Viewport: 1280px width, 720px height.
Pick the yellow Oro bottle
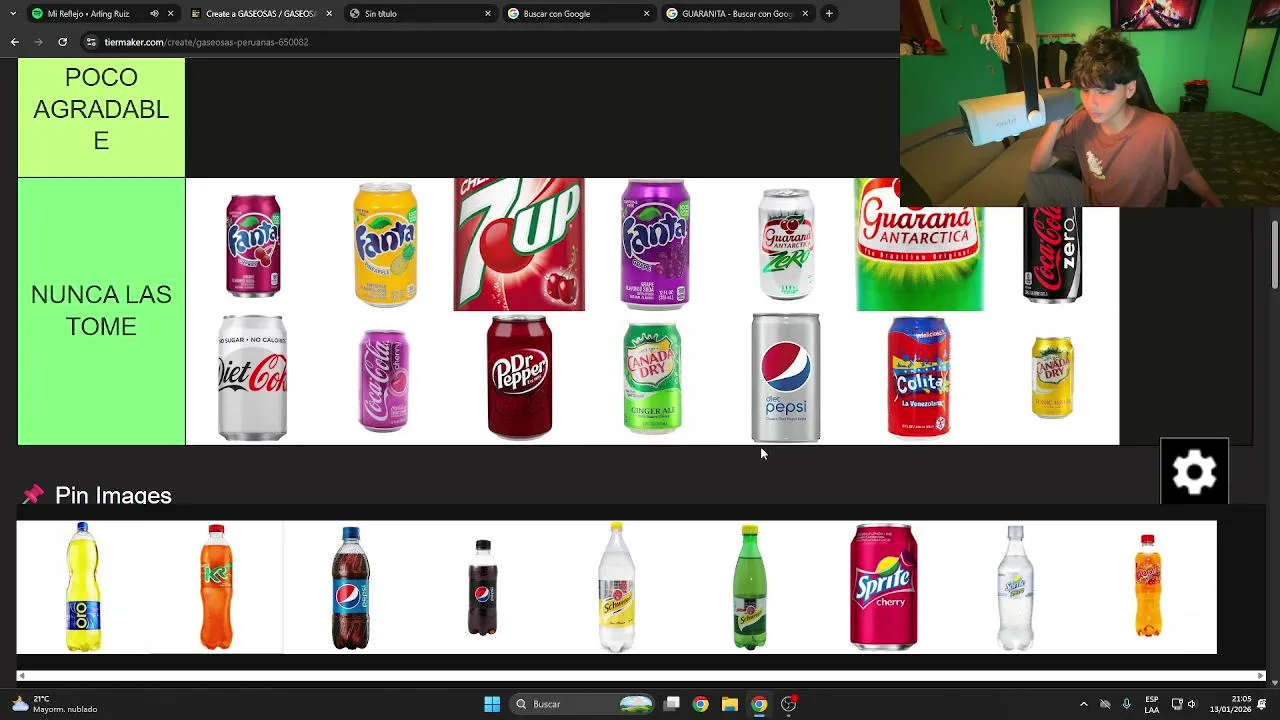tap(83, 587)
